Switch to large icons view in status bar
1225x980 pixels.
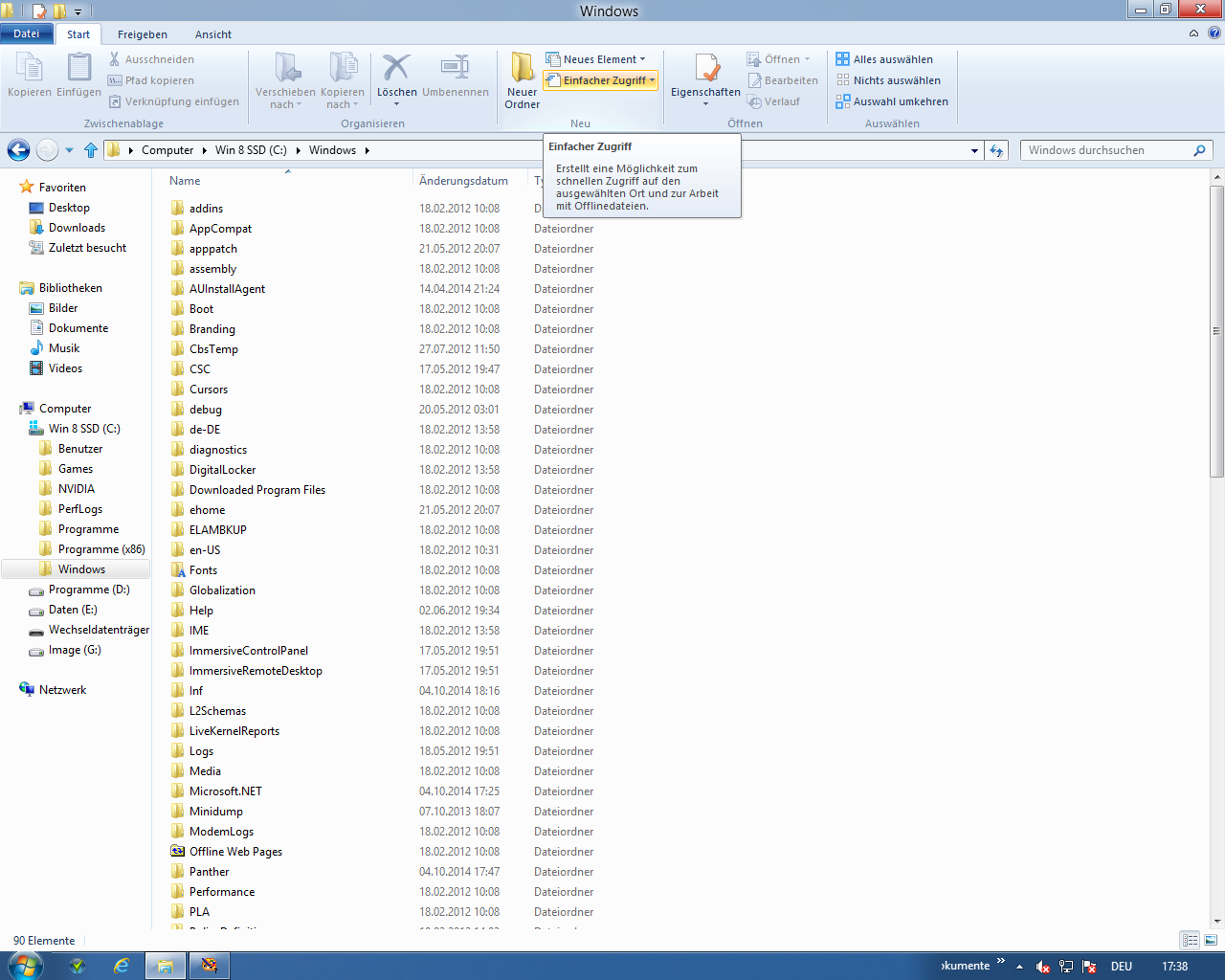pyautogui.click(x=1210, y=941)
